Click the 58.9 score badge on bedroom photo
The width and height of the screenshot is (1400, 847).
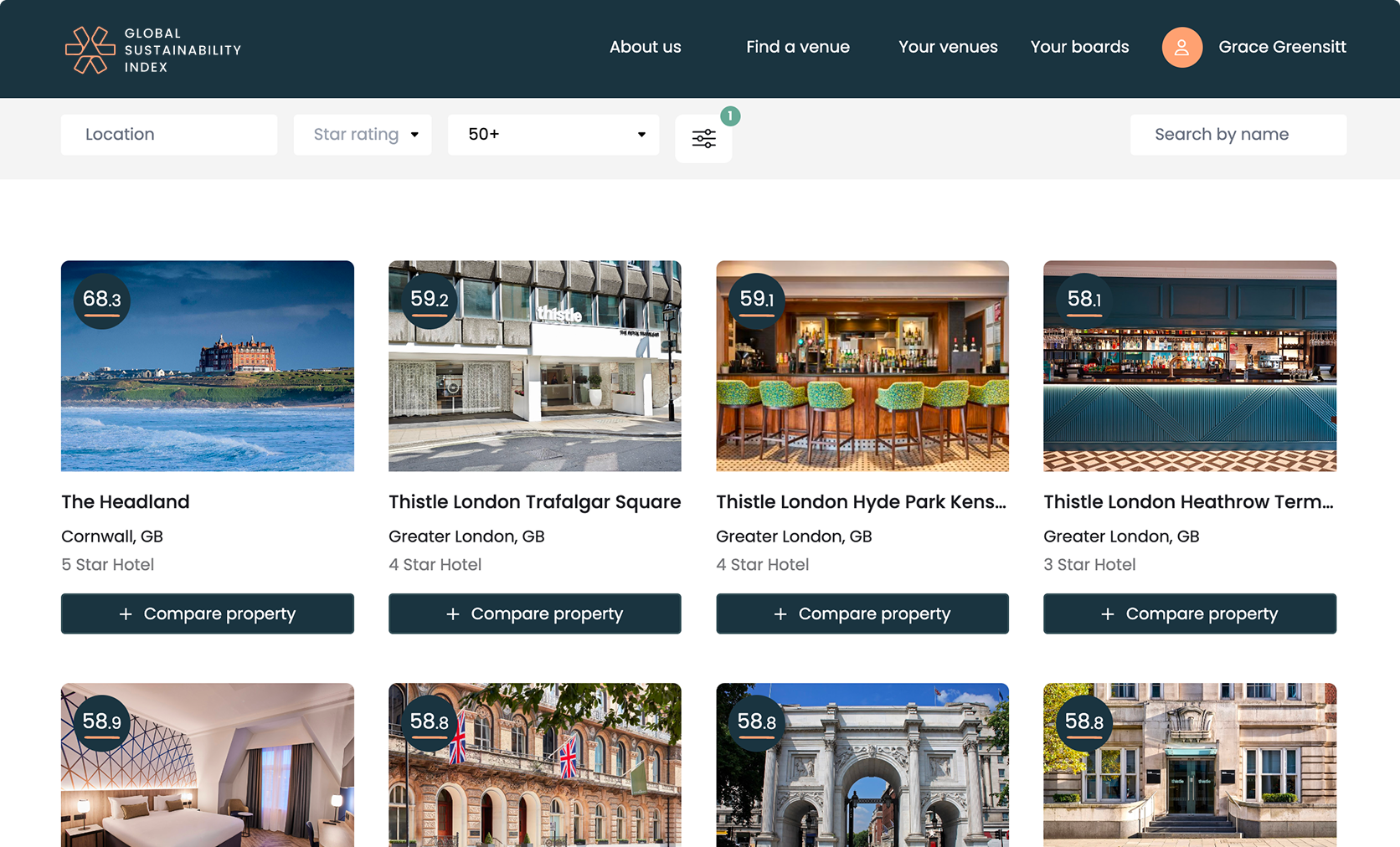[x=102, y=722]
